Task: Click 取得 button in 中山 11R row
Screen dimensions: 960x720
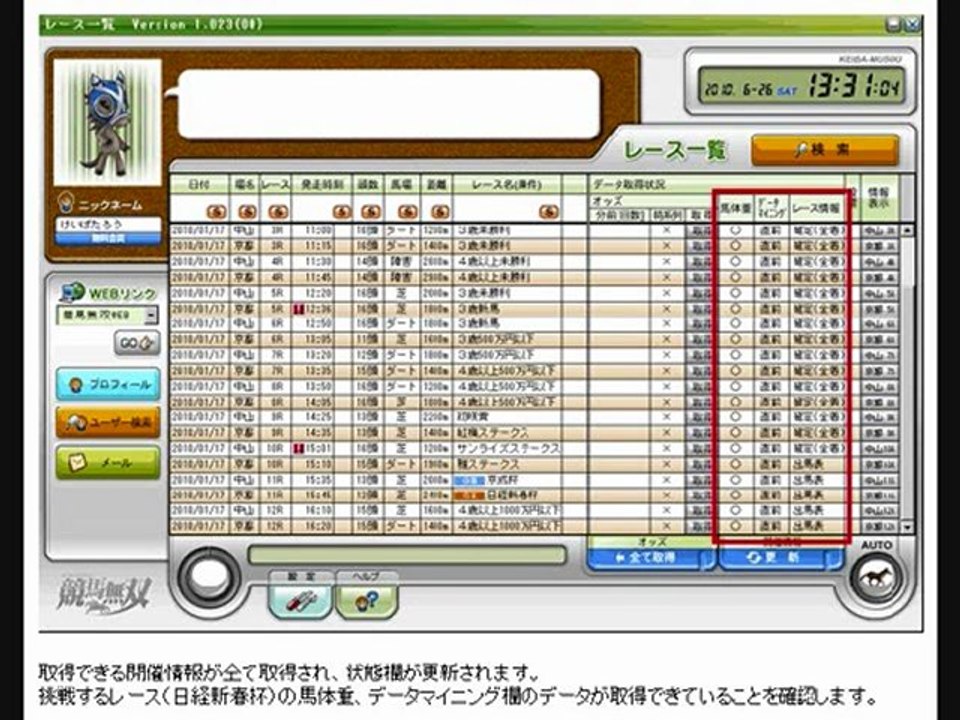Action: (x=699, y=480)
